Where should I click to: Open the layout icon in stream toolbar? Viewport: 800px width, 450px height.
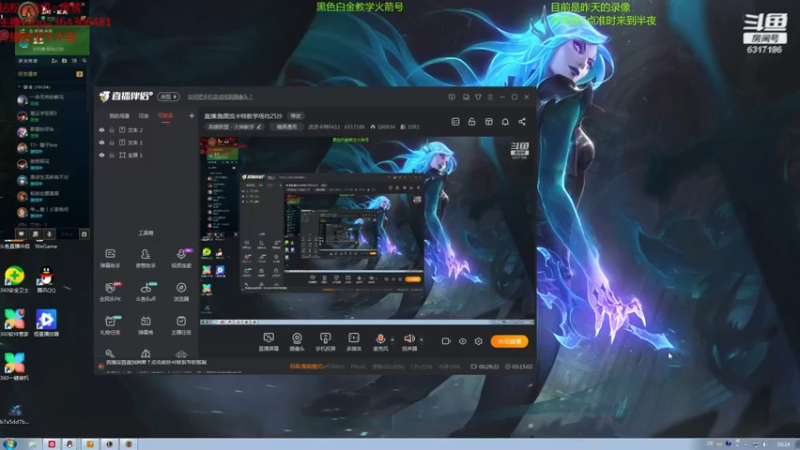click(x=488, y=121)
